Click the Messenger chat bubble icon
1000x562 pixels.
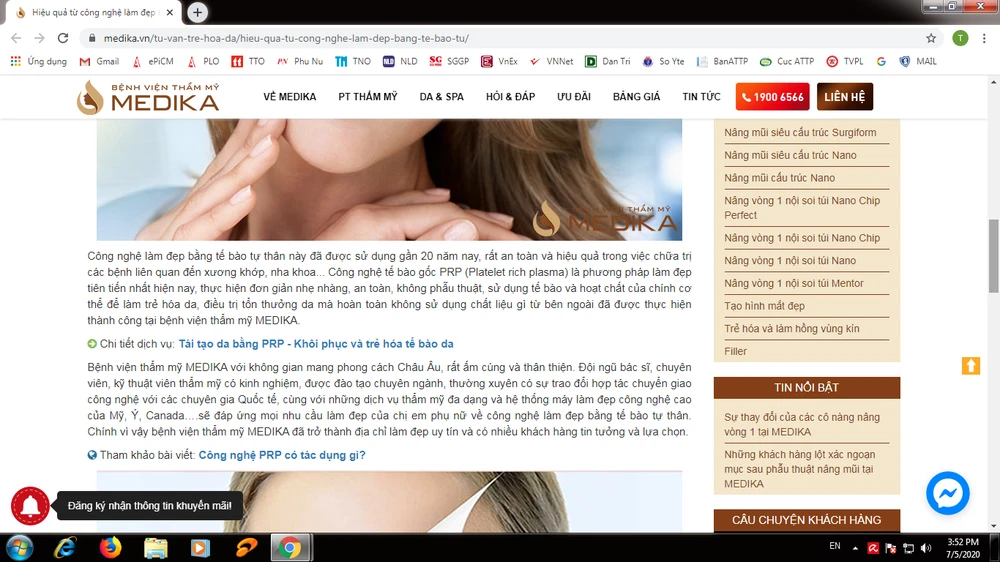click(x=947, y=493)
